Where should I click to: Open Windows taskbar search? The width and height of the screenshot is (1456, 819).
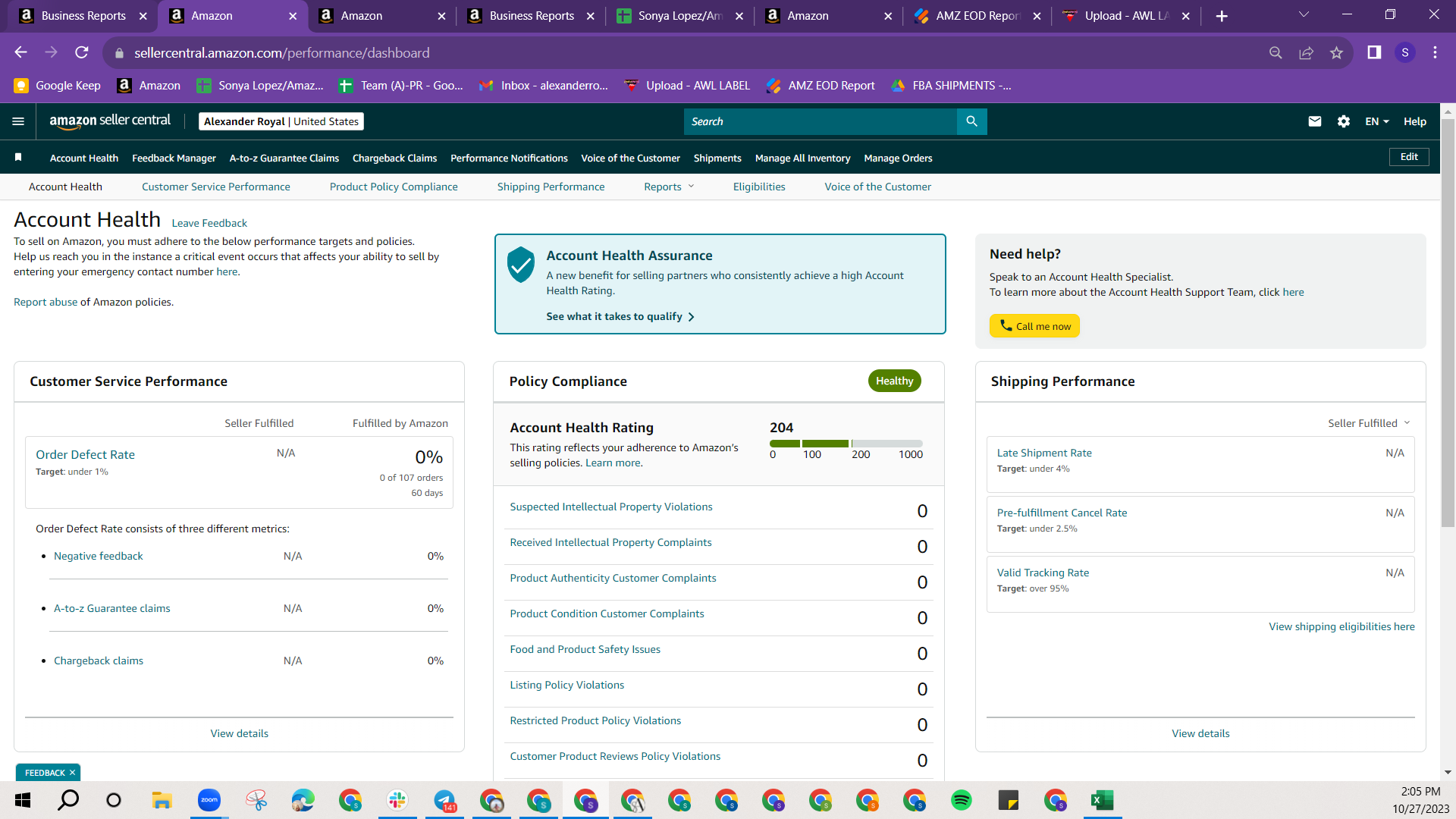coord(68,800)
